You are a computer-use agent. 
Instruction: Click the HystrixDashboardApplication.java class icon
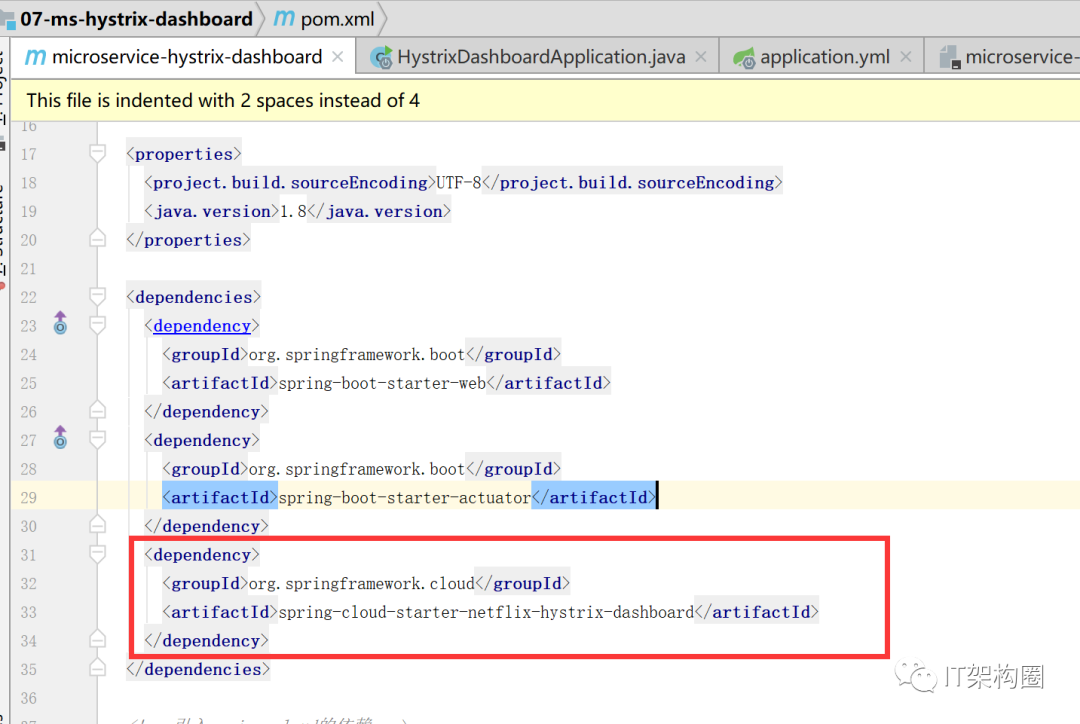point(381,57)
